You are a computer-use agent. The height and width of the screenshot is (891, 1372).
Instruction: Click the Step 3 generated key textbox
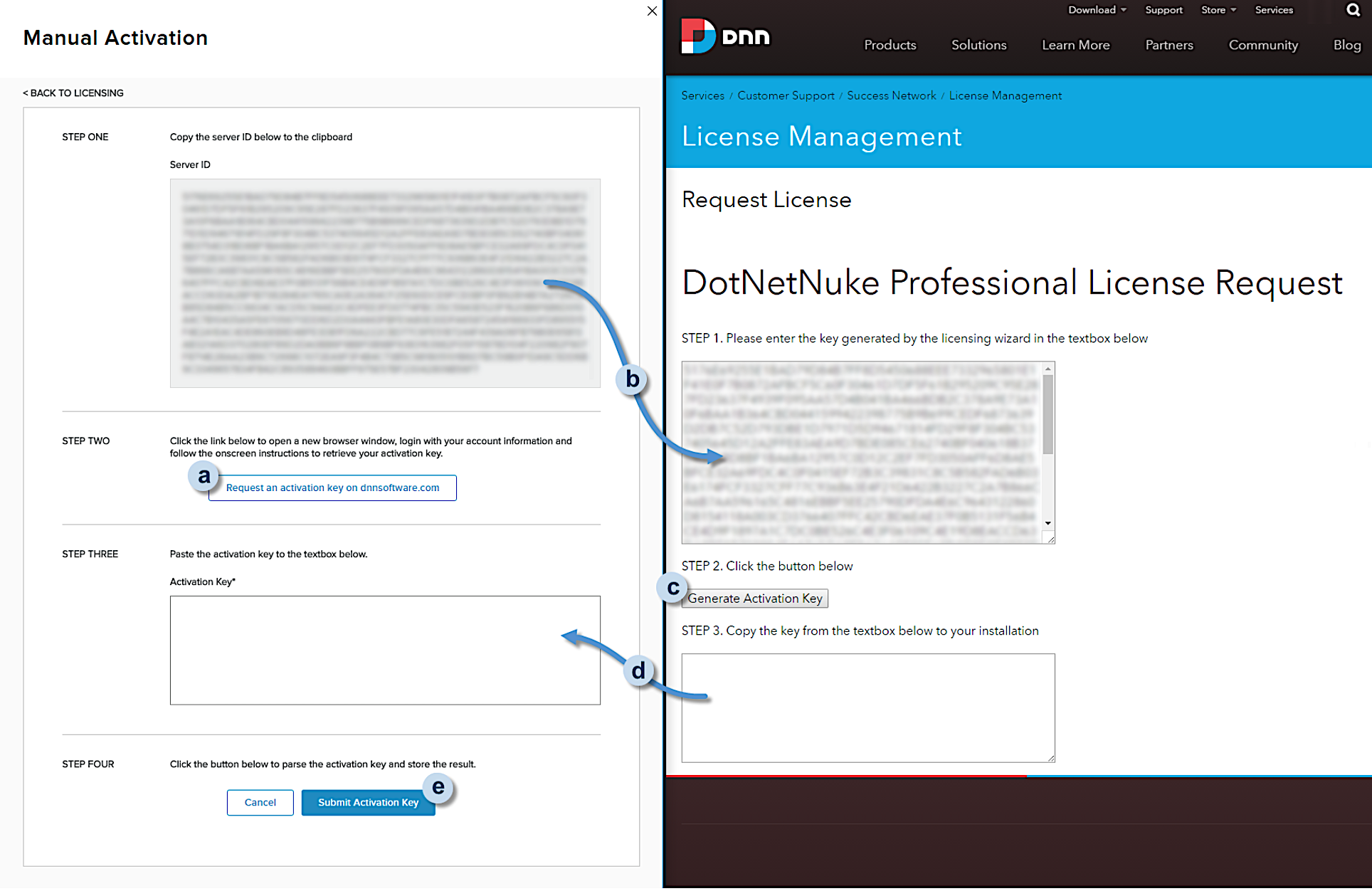[867, 708]
